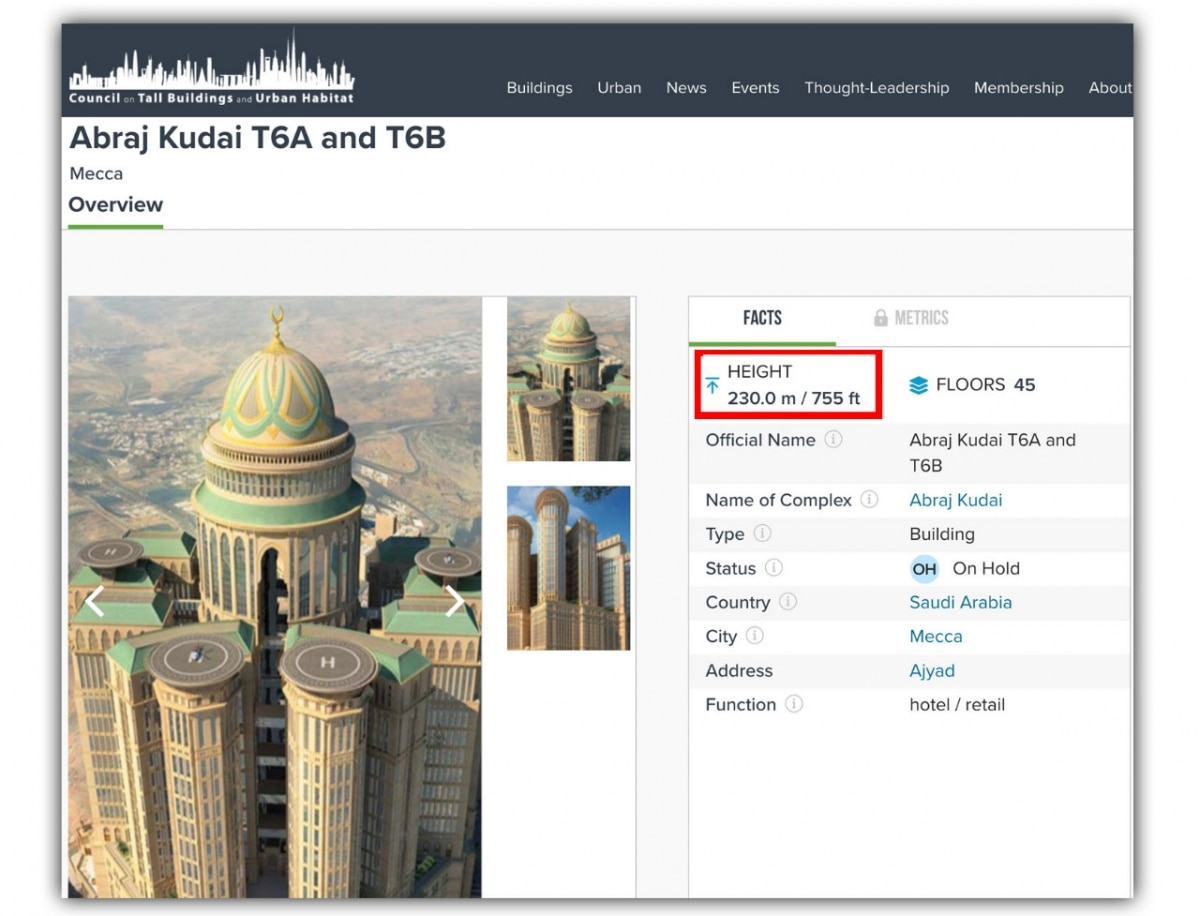The width and height of the screenshot is (1200, 916).
Task: Select the Overview tab
Action: [x=115, y=205]
